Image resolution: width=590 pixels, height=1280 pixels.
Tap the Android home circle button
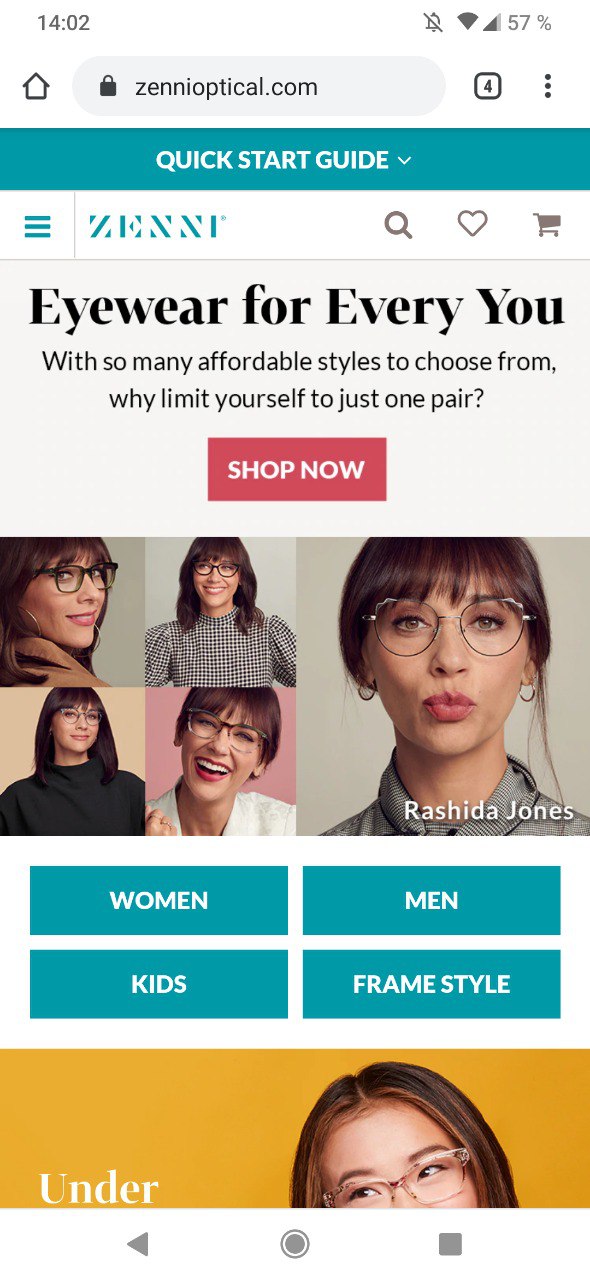294,1244
